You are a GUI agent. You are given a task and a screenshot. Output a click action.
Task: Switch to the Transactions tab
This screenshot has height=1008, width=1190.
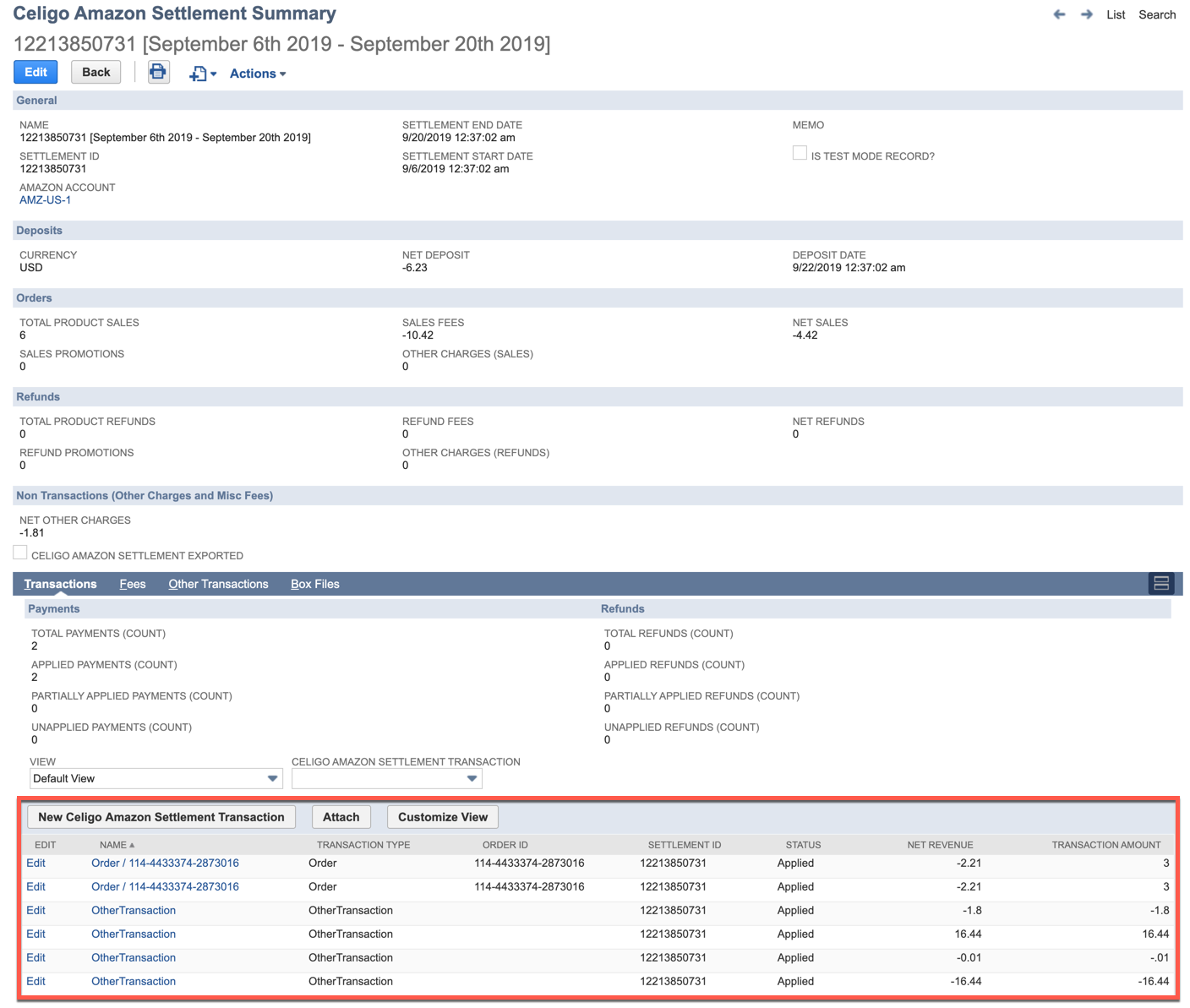tap(60, 584)
